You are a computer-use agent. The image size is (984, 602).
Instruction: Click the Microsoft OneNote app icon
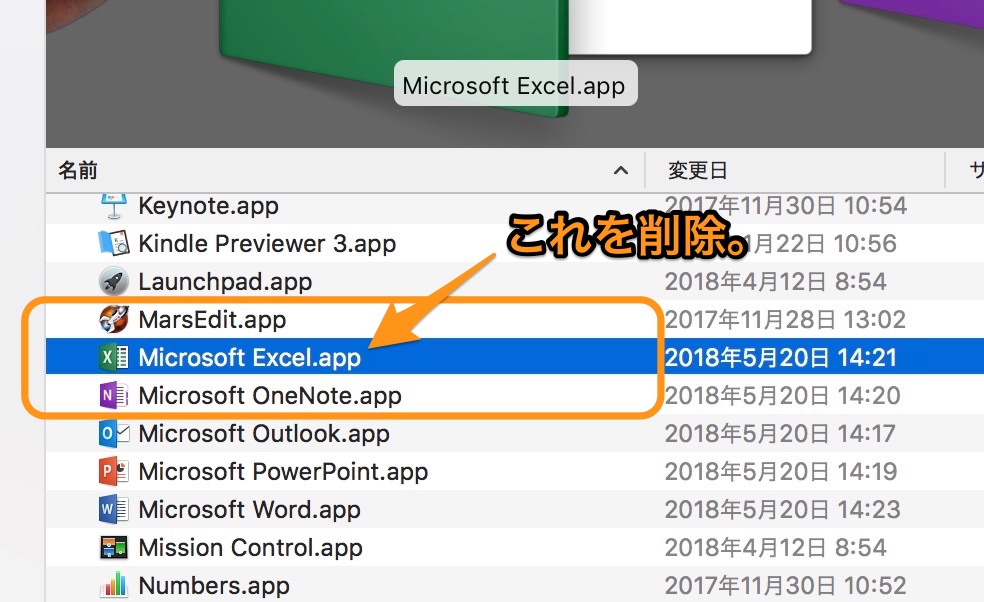(114, 394)
